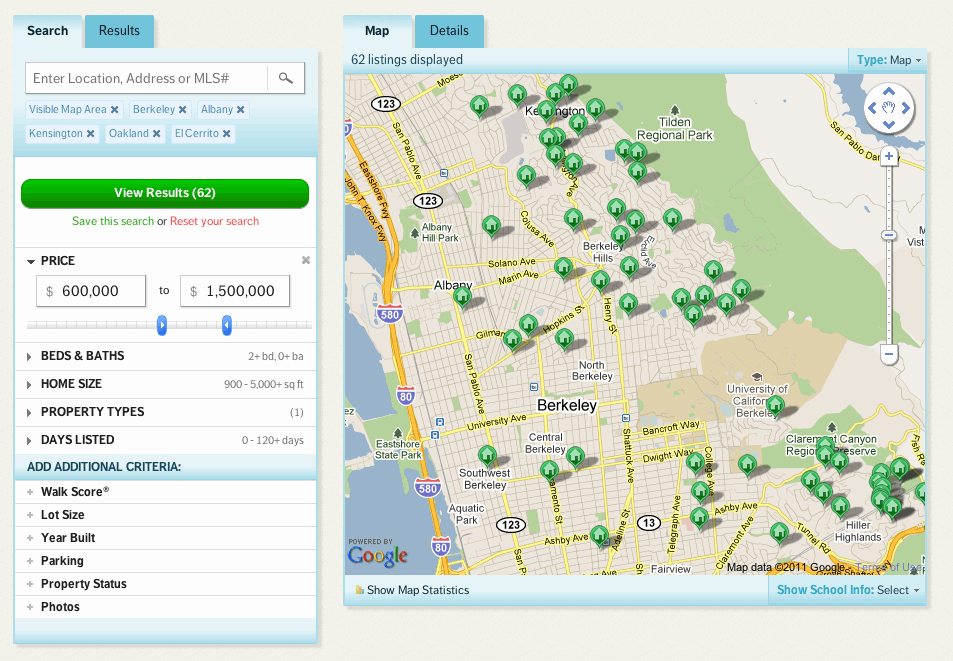Screen dimensions: 953x661
Task: Click the Show Map Statistics folder icon
Action: [359, 590]
